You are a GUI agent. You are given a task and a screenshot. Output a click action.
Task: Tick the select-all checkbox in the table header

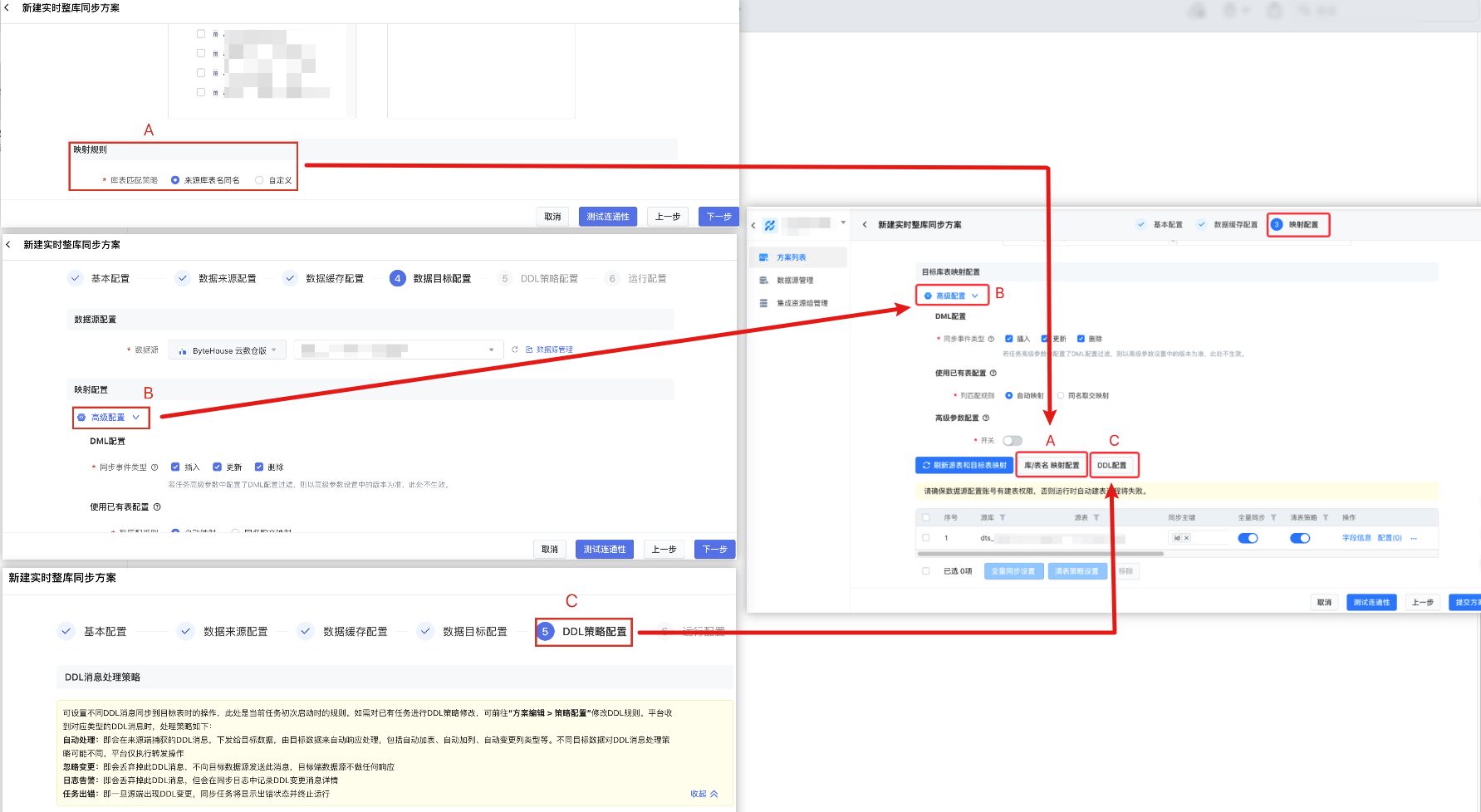pyautogui.click(x=926, y=517)
